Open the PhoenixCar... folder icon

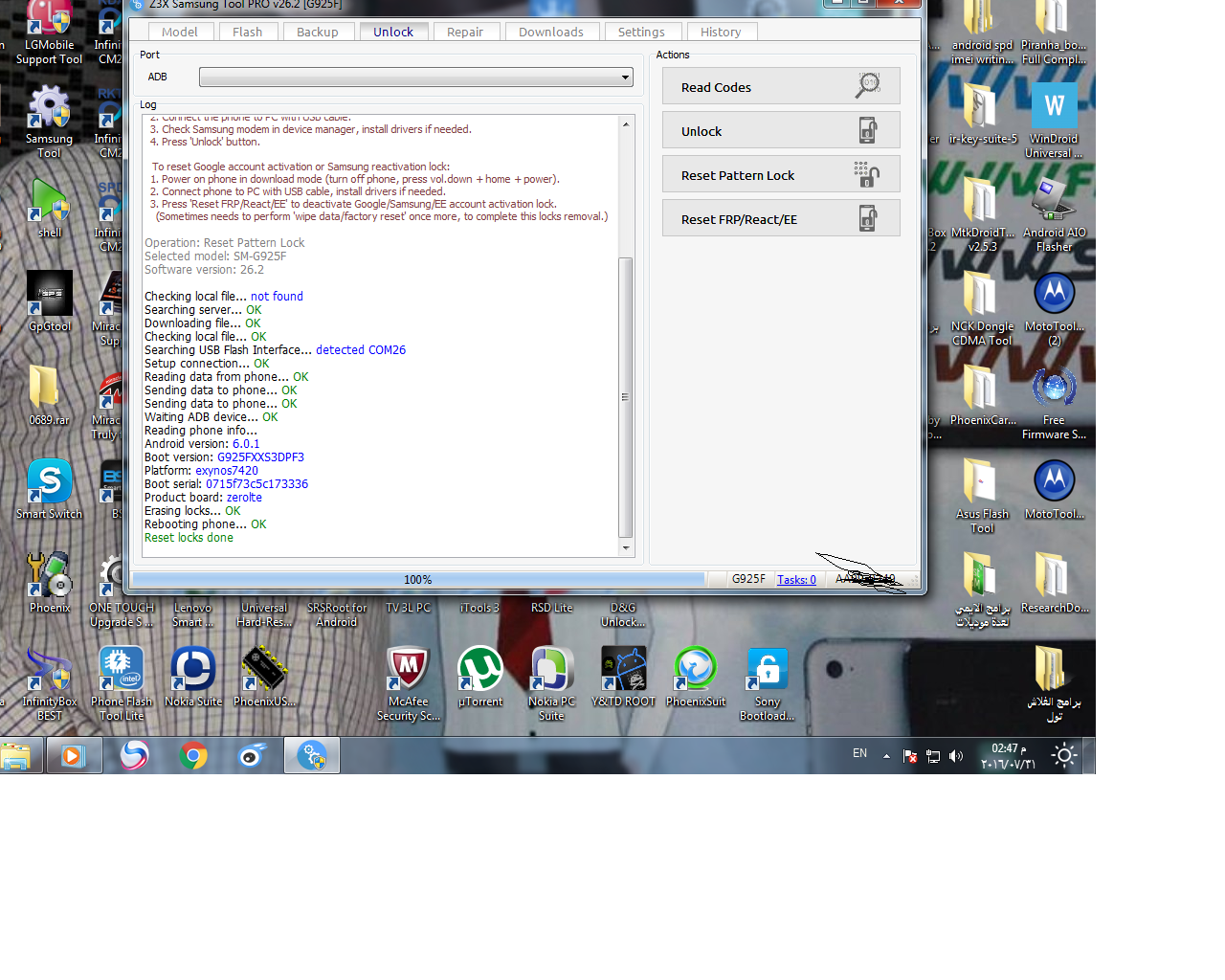click(983, 395)
